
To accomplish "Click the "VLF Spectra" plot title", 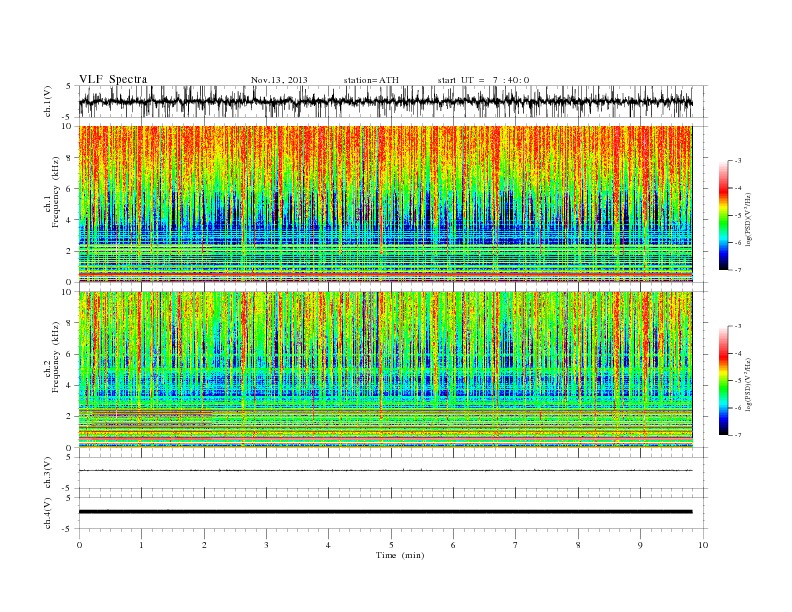I will click(x=113, y=79).
